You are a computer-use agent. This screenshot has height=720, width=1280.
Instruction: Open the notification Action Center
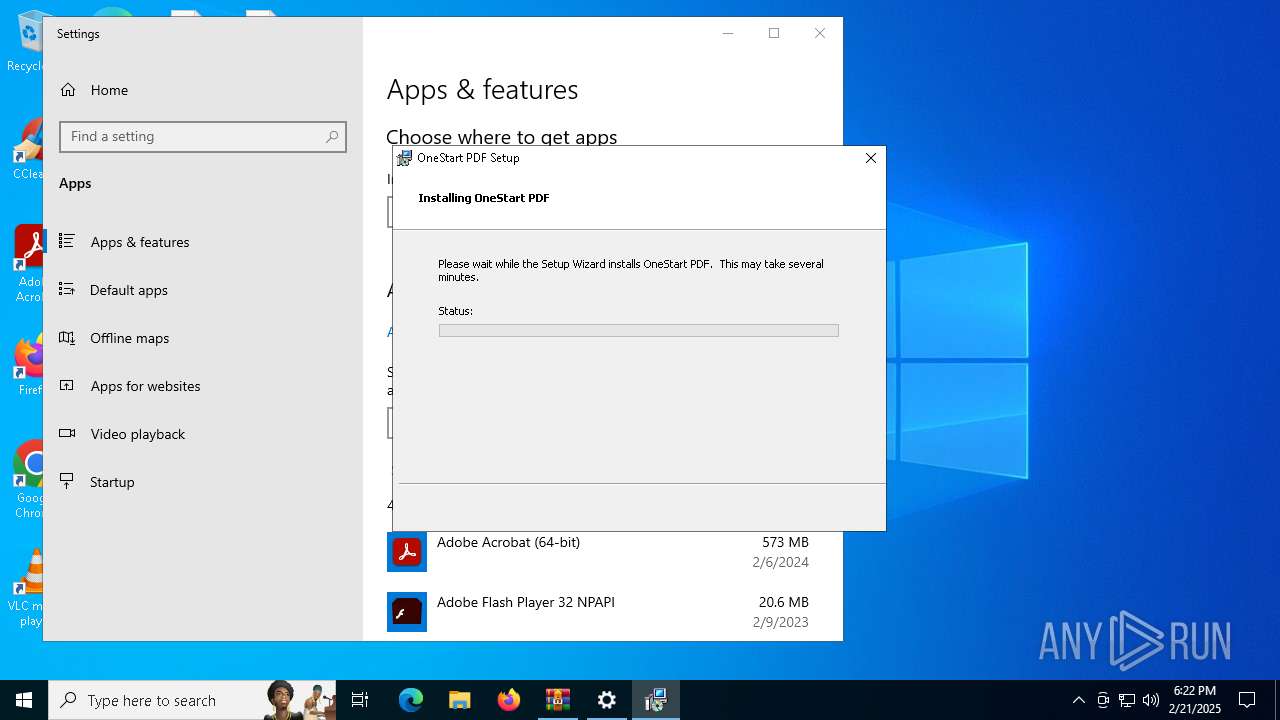pyautogui.click(x=1247, y=700)
